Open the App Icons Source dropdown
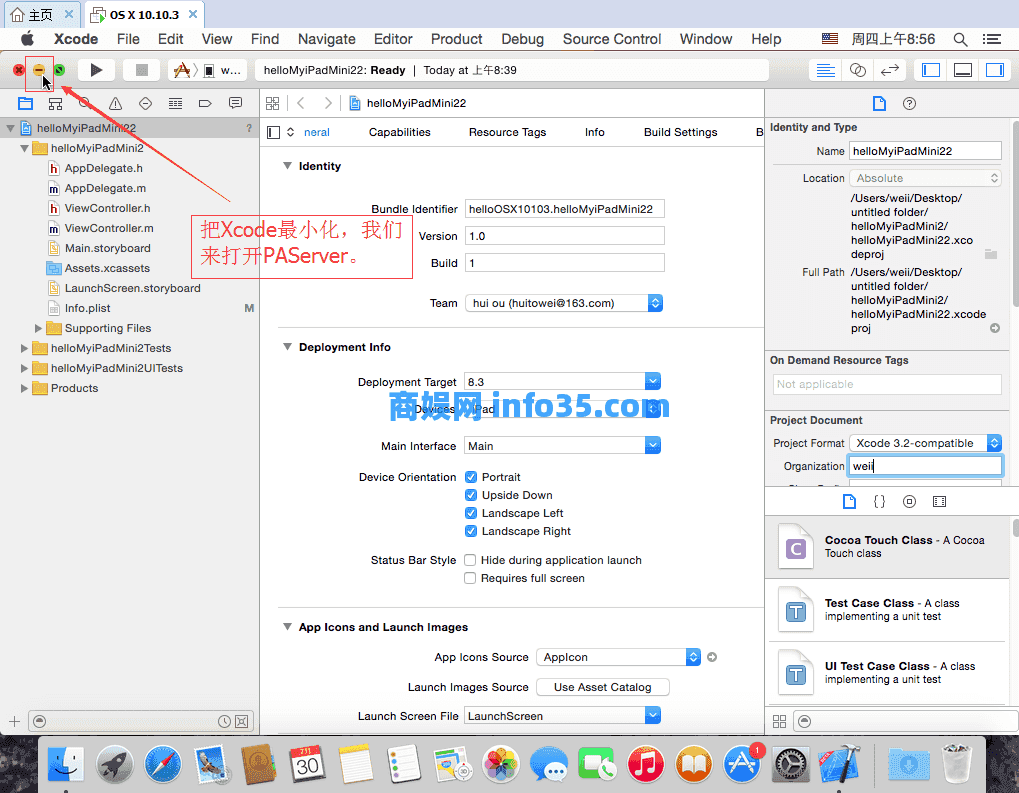The image size is (1019, 793). pyautogui.click(x=618, y=657)
